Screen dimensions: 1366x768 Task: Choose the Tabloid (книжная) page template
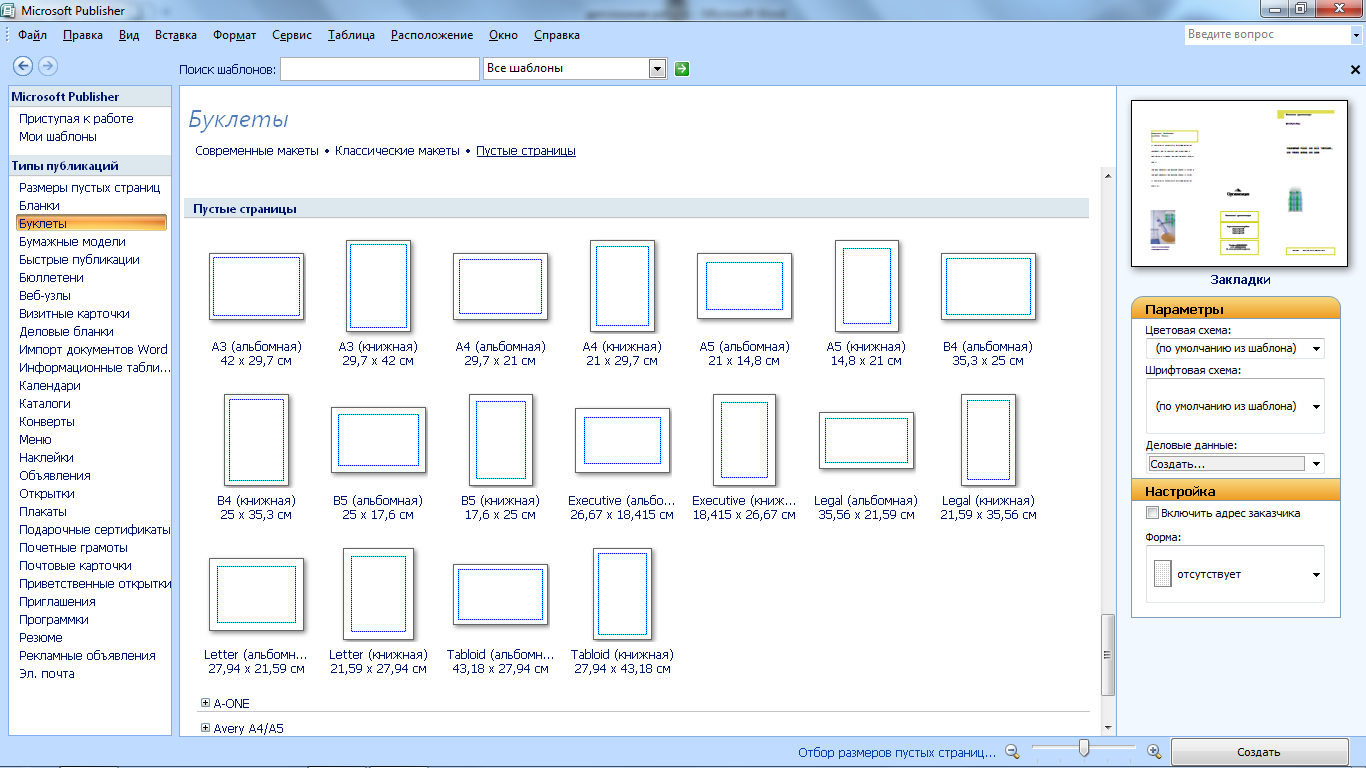pos(622,594)
